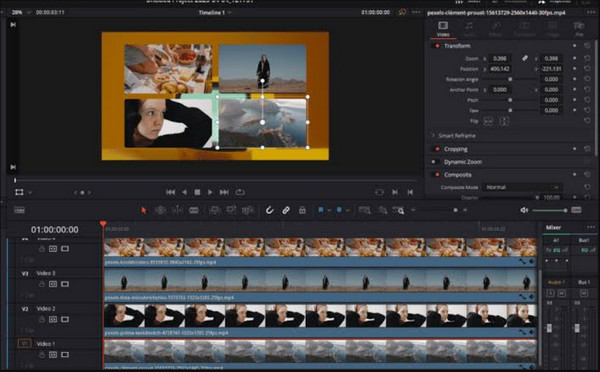Add keyframe for the Position parameter
Screen dimensions: 600x372
pos(574,69)
